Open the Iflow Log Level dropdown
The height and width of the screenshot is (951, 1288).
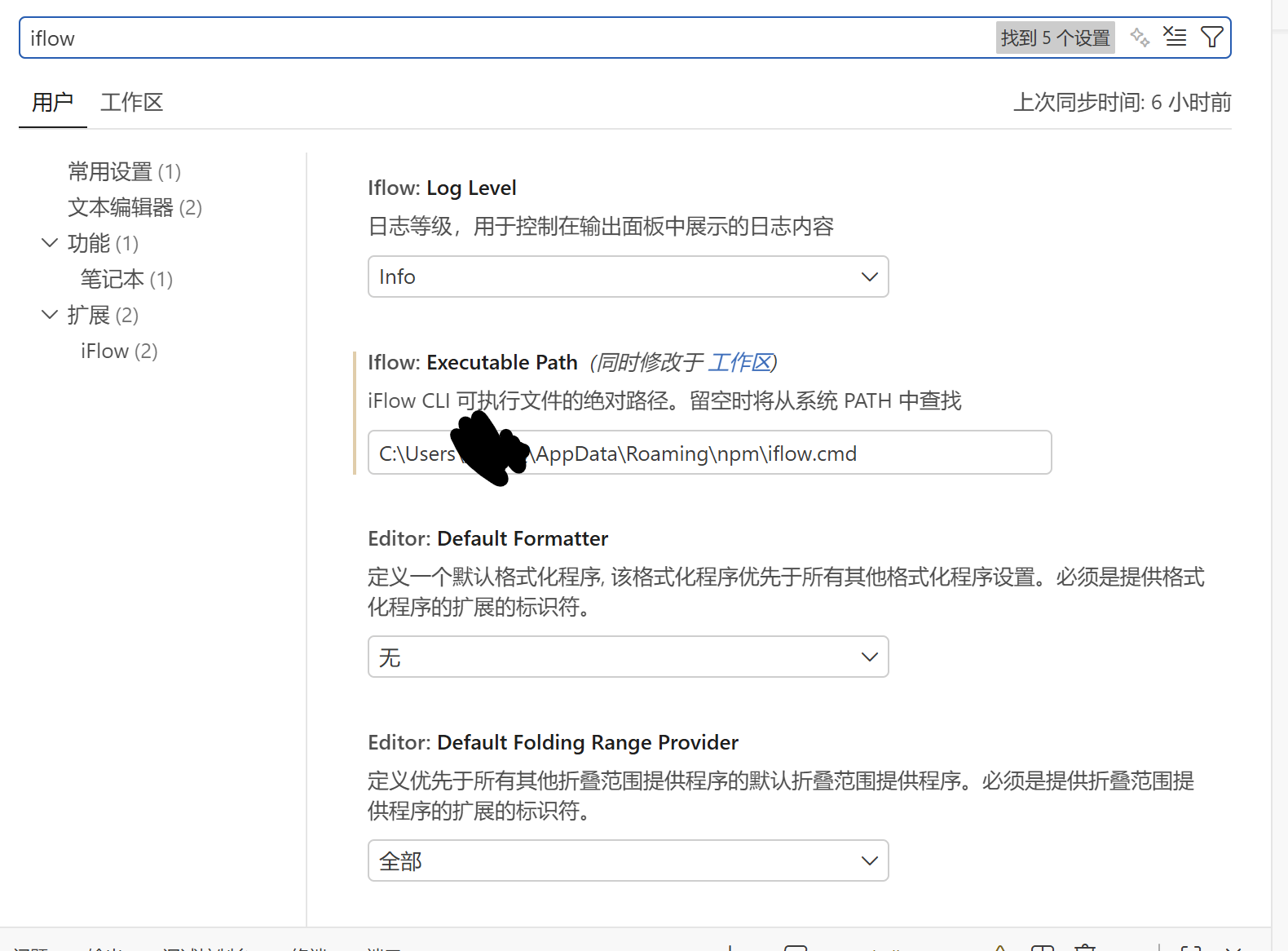coord(628,277)
